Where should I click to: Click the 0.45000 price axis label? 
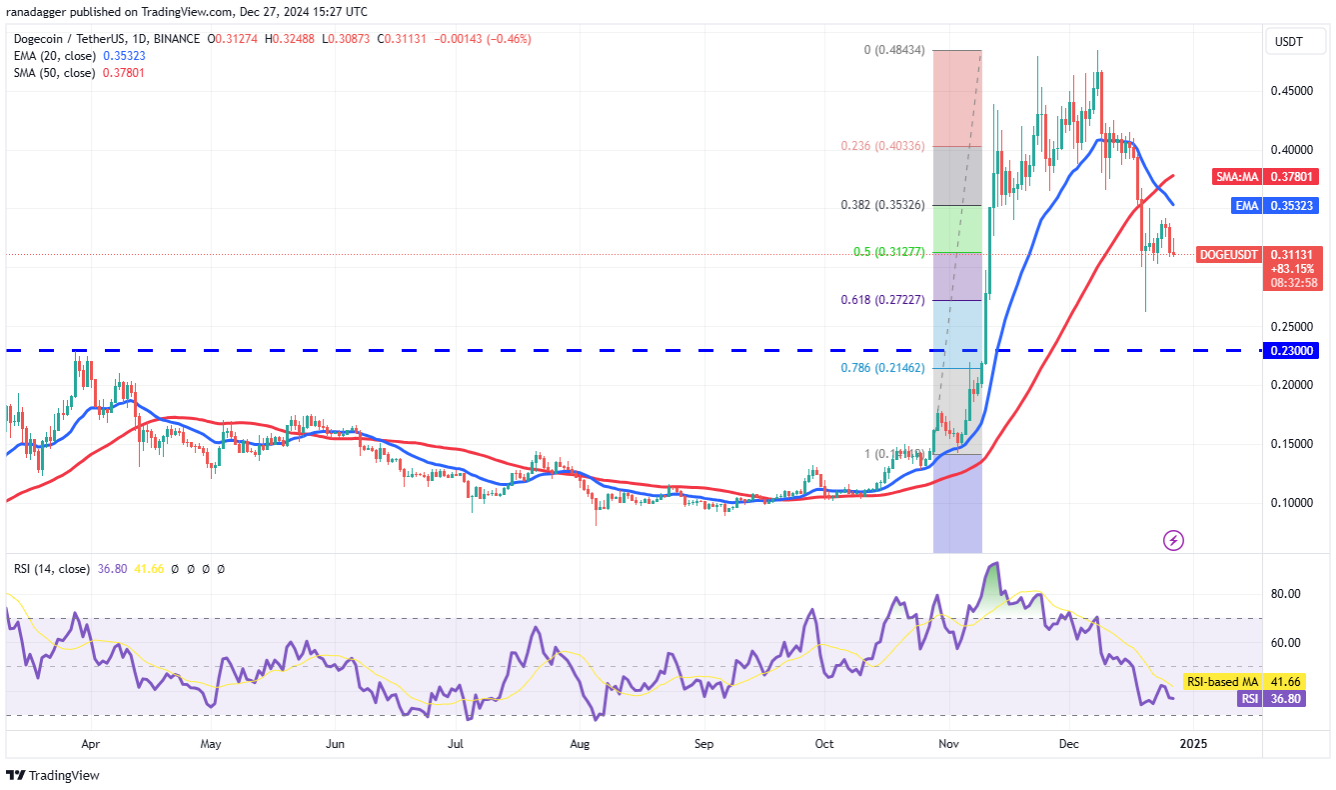pos(1291,91)
